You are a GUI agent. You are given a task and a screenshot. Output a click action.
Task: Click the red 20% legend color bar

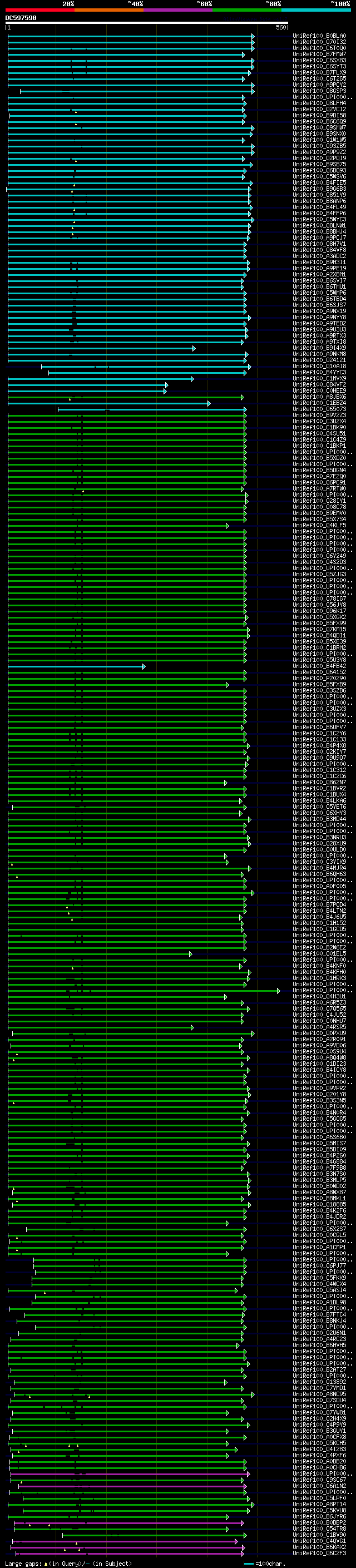coord(39,10)
